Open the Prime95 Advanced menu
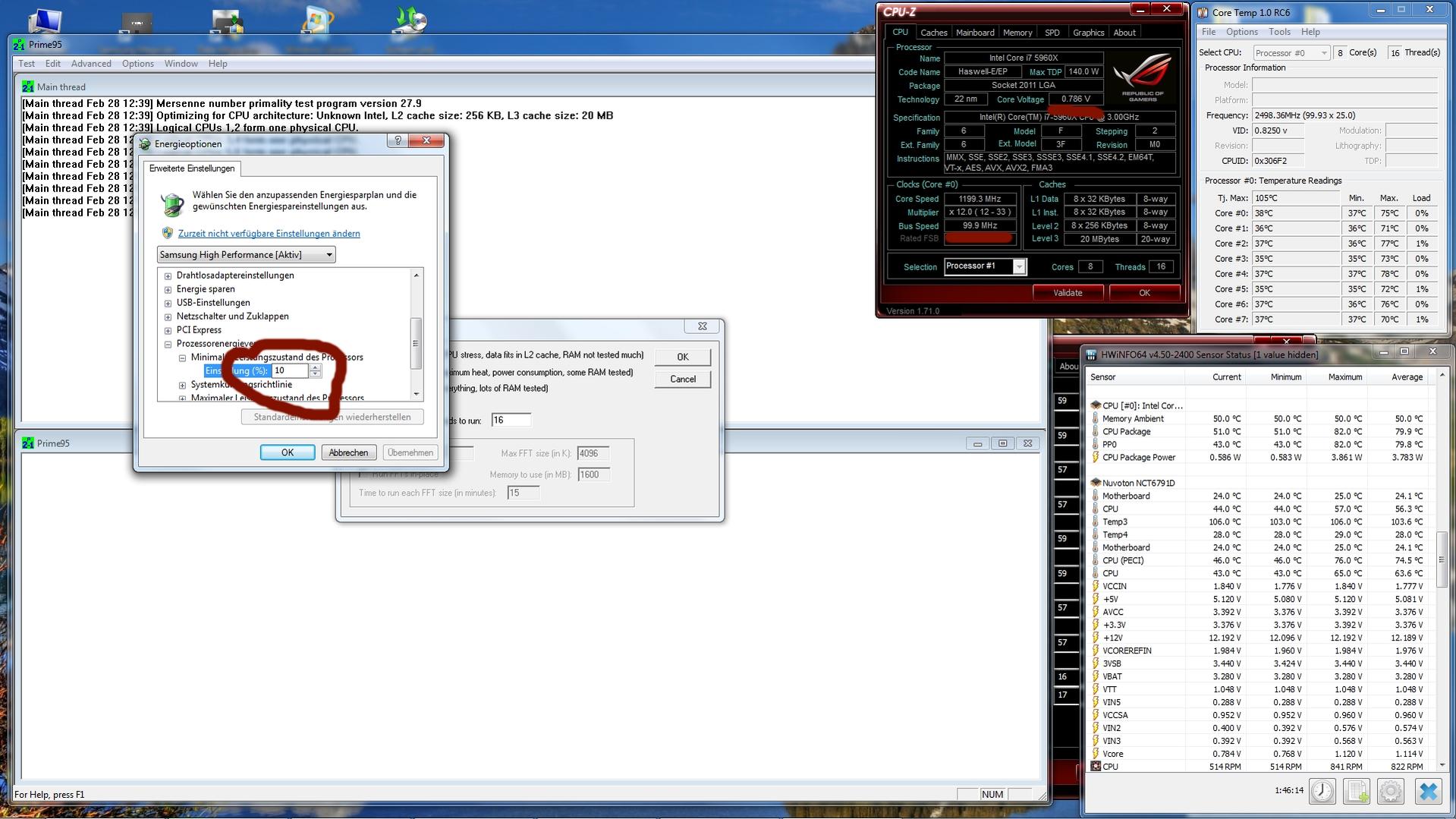Viewport: 1456px width, 819px height. click(x=91, y=64)
